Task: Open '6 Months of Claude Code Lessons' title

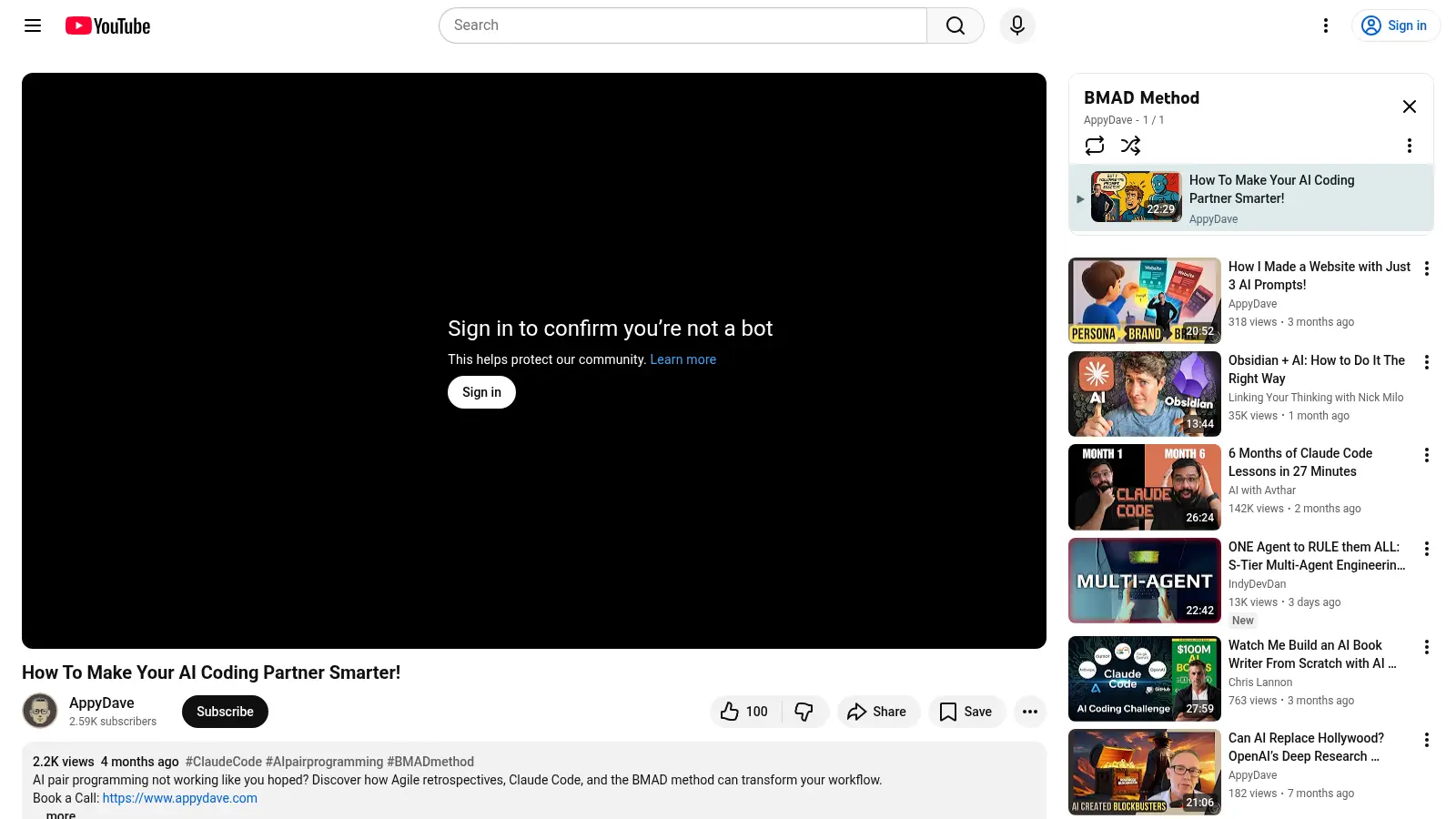Action: (x=1300, y=462)
